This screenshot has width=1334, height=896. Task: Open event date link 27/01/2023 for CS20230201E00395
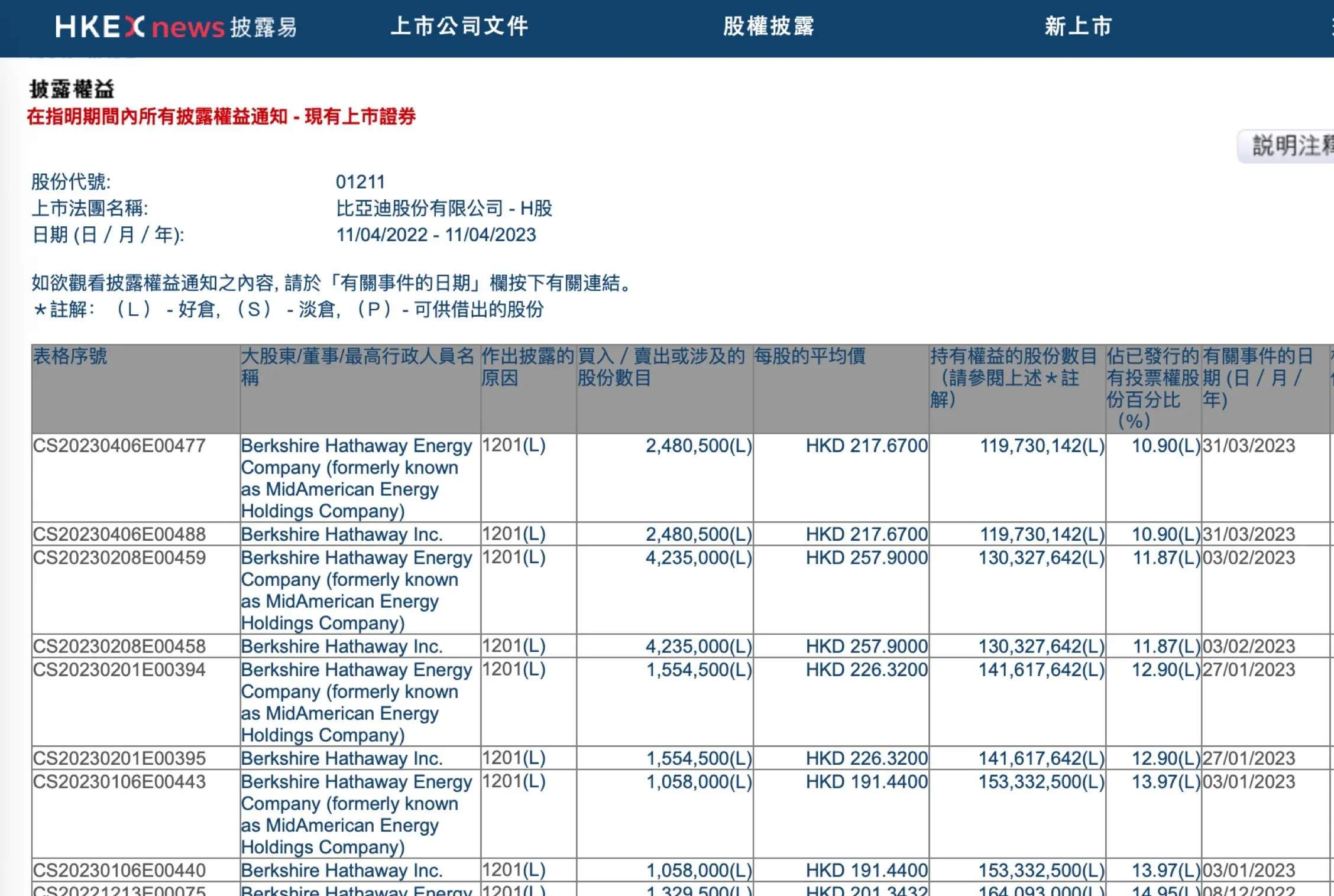[1249, 758]
